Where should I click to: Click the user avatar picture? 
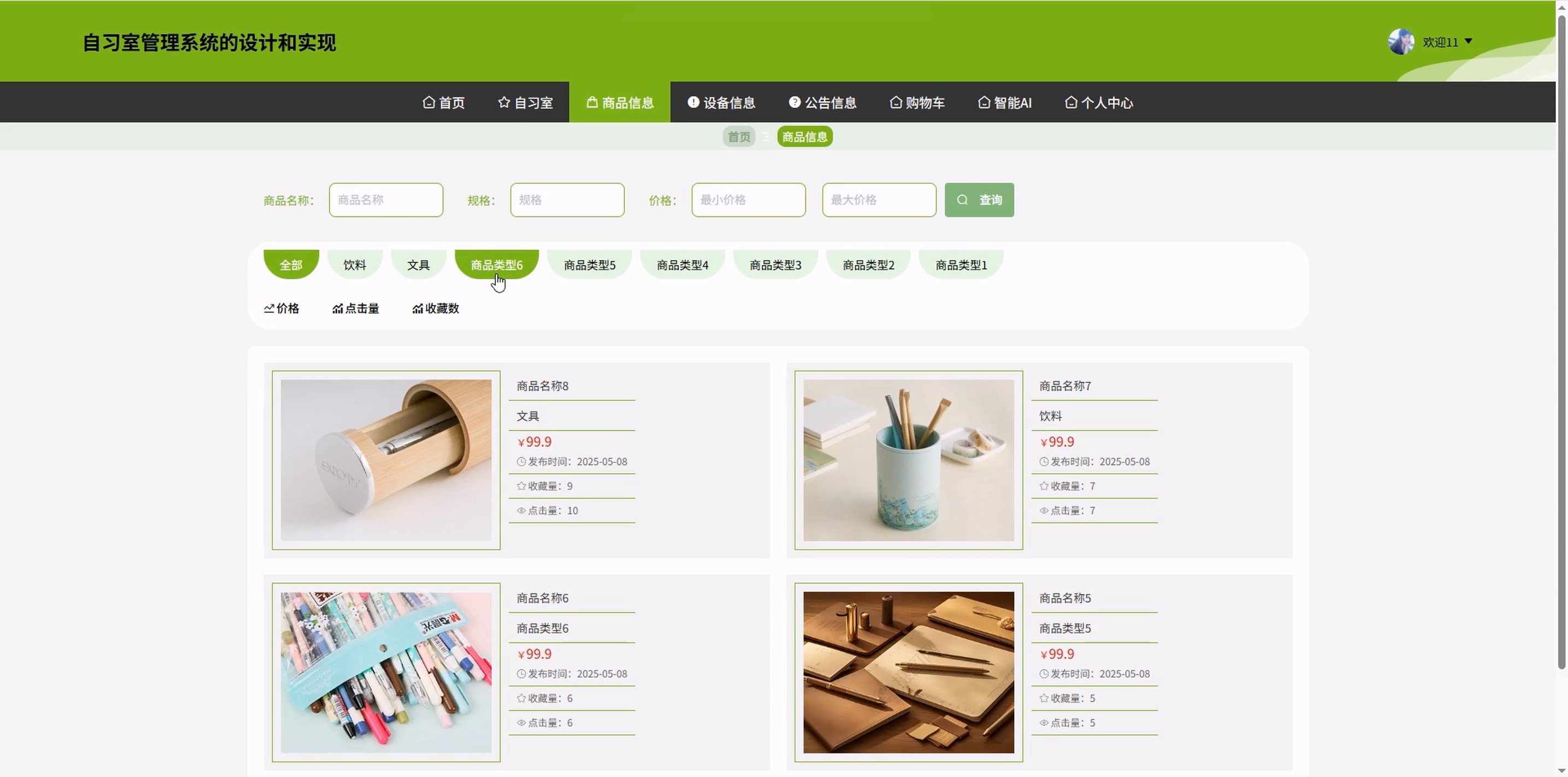pos(1401,42)
